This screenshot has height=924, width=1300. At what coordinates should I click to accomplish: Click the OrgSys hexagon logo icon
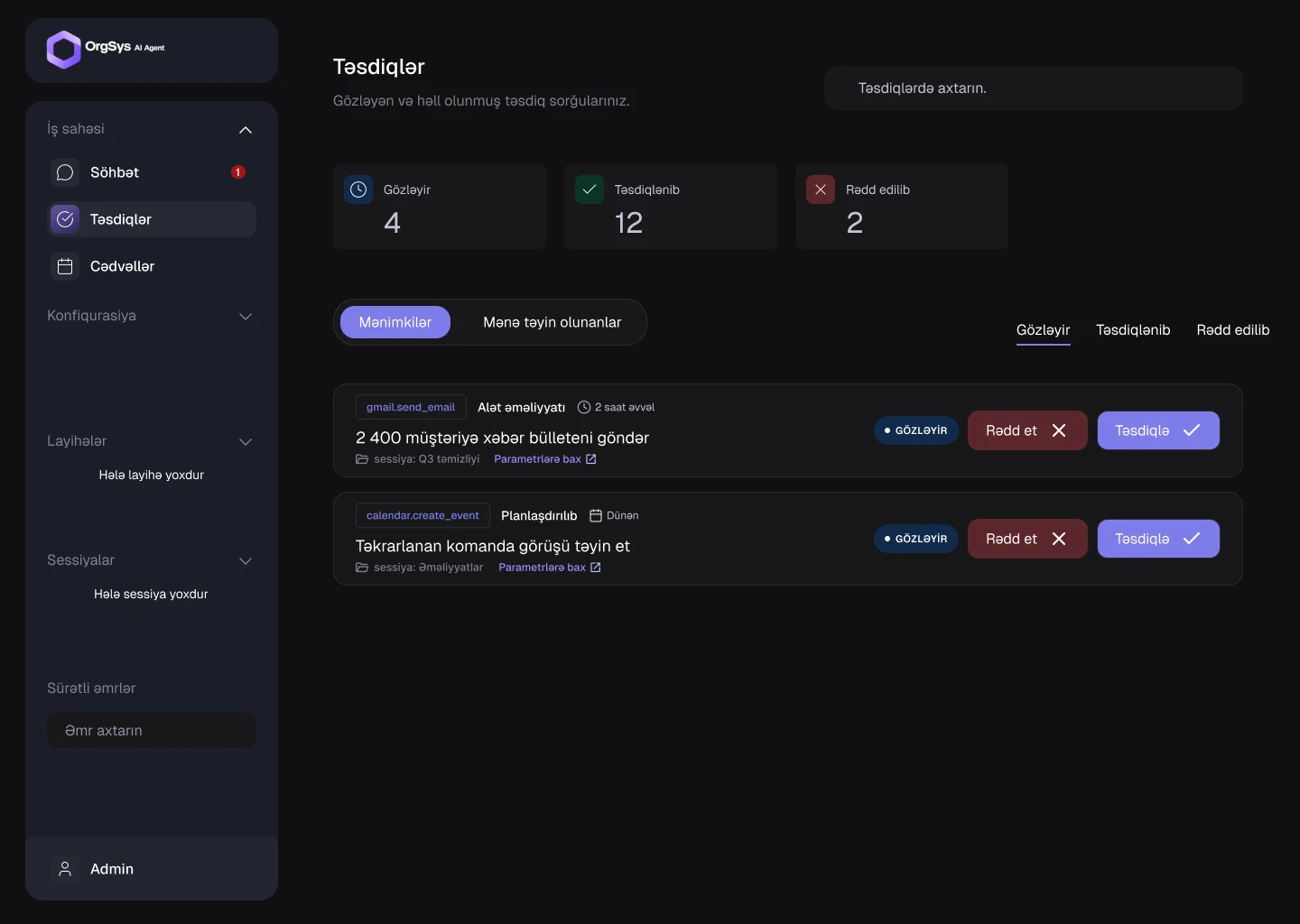point(64,50)
